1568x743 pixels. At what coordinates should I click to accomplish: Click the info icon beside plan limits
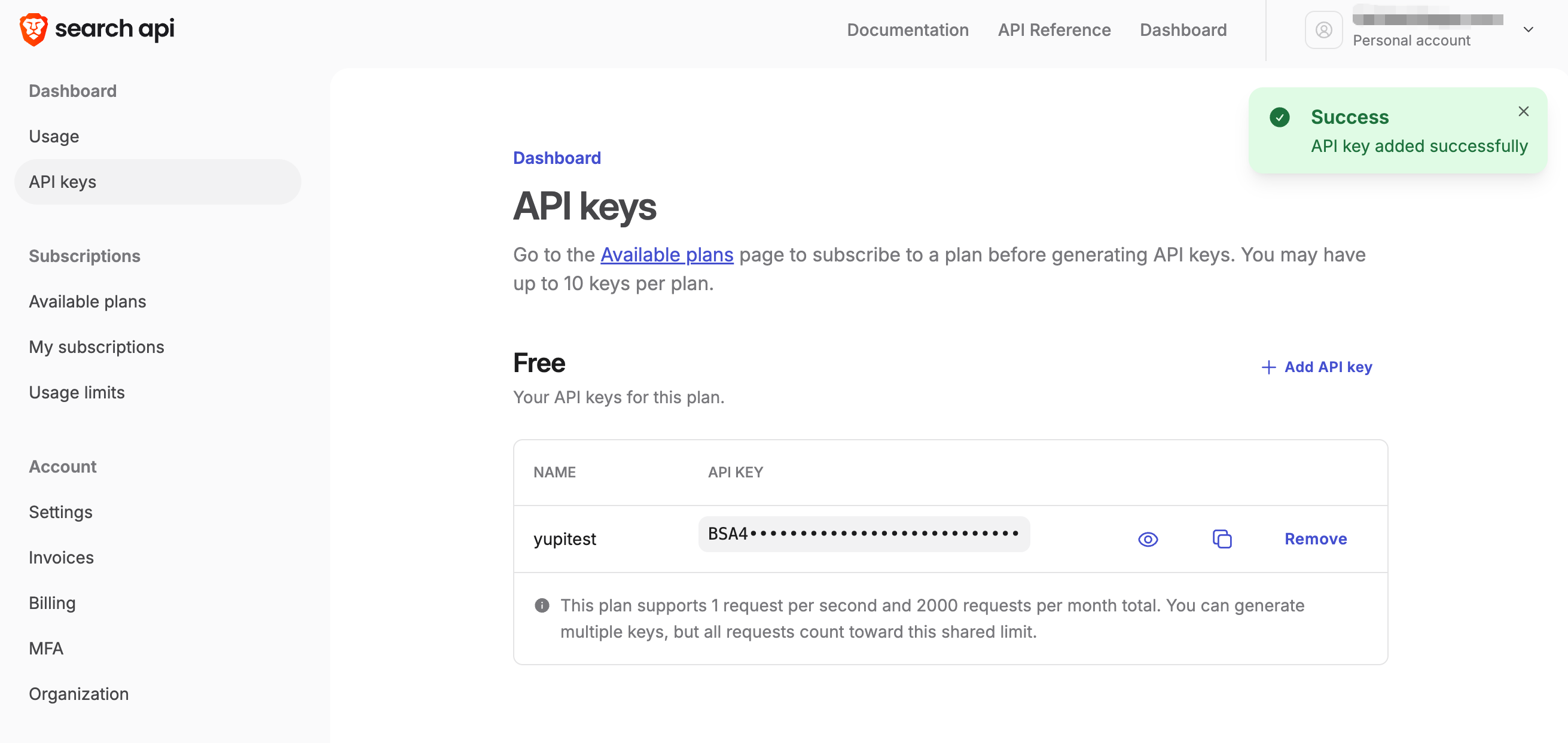[x=542, y=605]
